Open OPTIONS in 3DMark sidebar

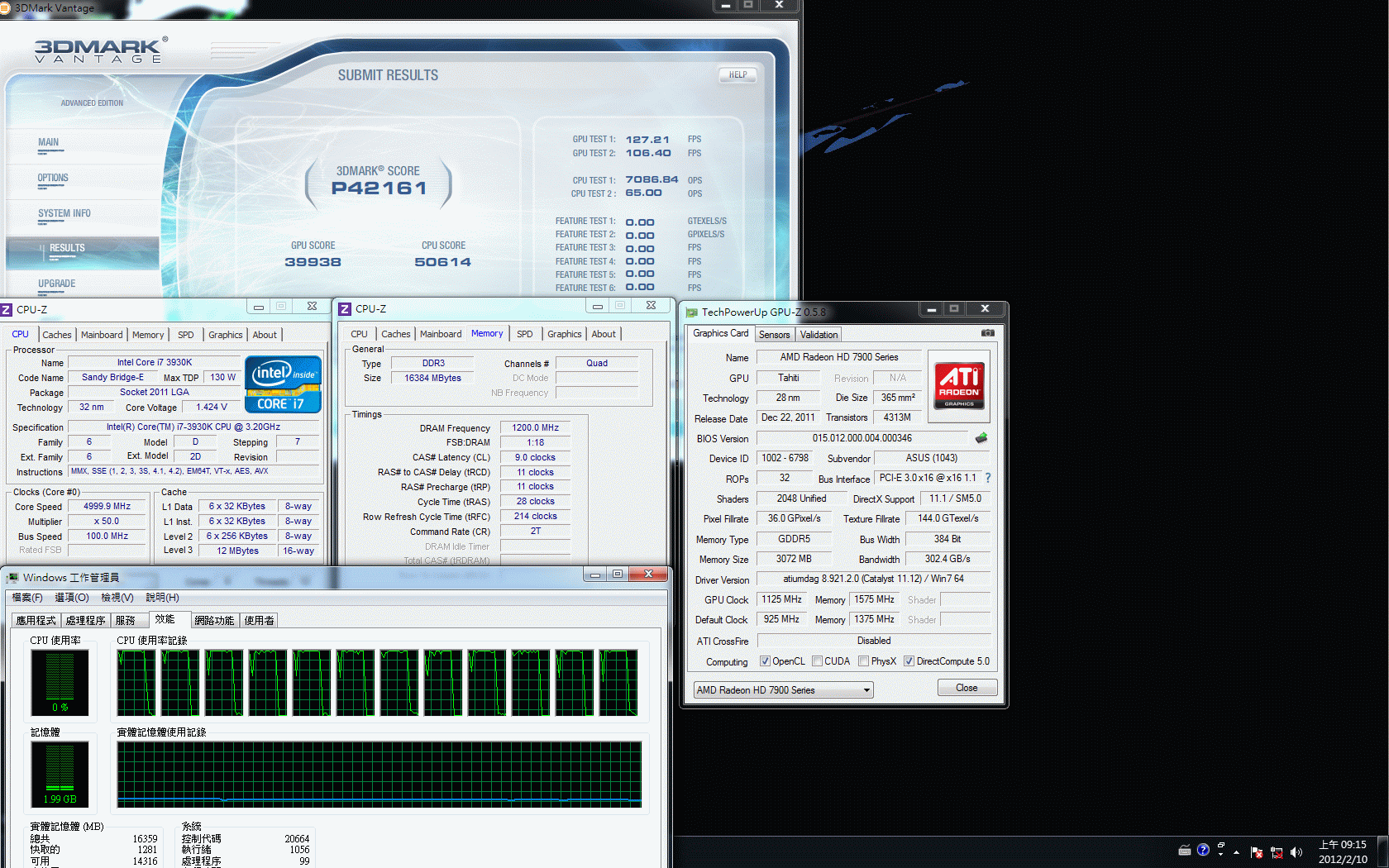(53, 179)
